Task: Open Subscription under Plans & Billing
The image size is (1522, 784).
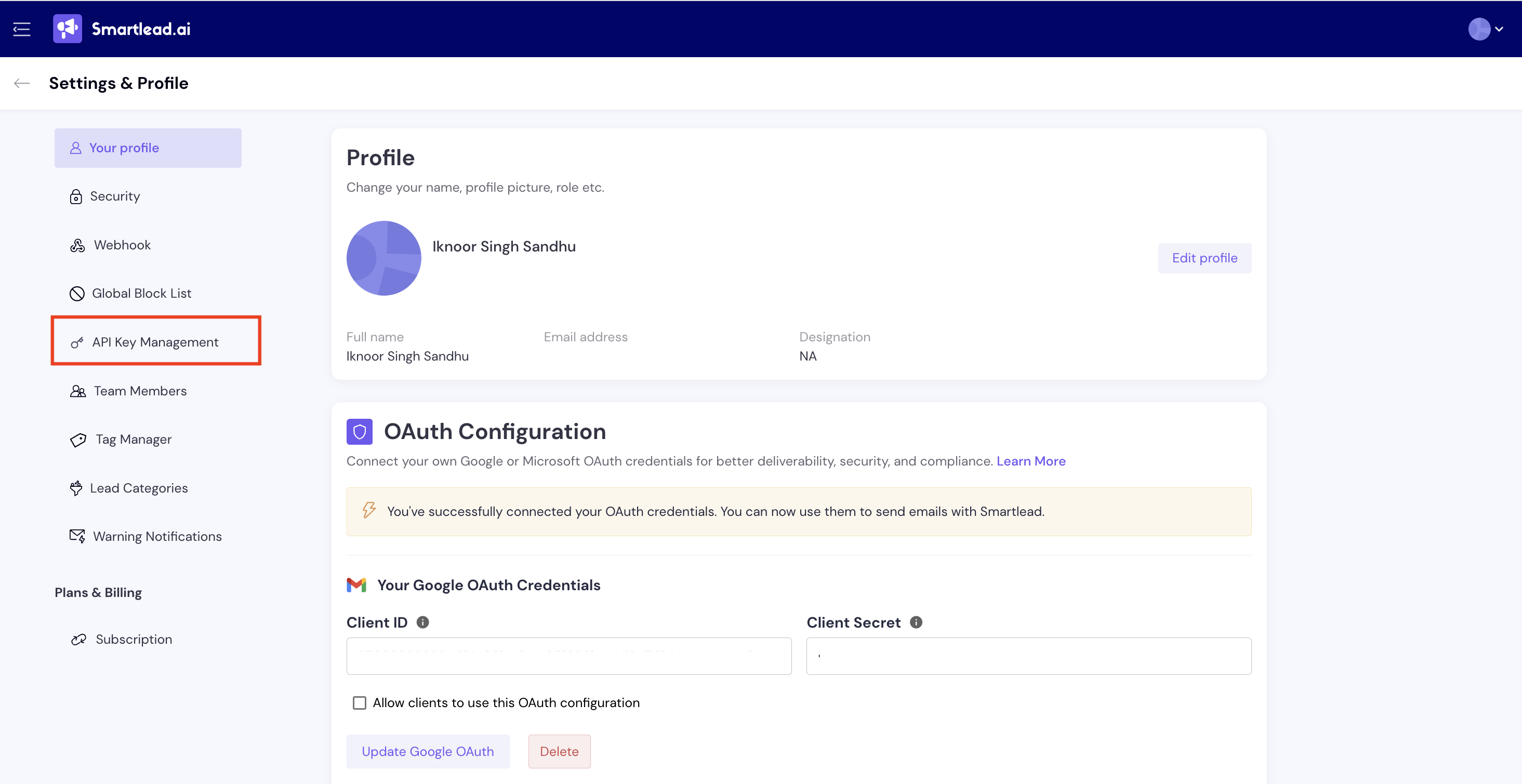Action: (134, 639)
